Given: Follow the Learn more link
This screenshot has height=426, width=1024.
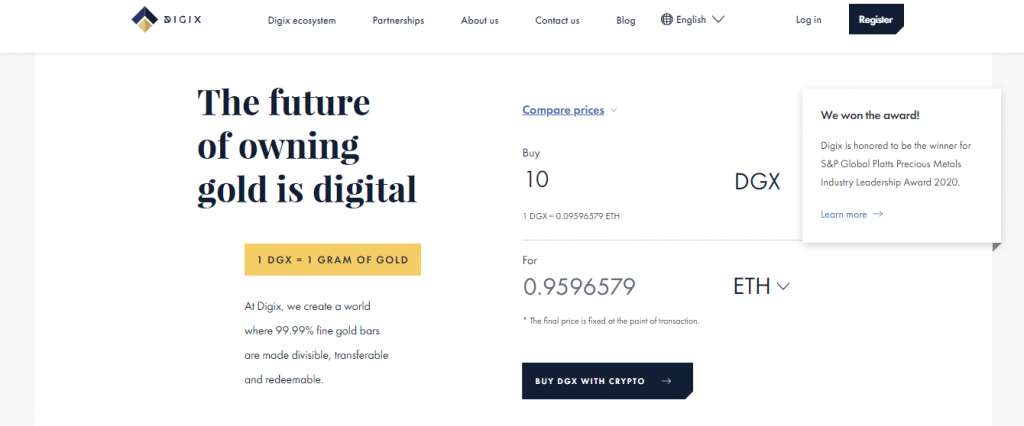Looking at the screenshot, I should (x=843, y=214).
